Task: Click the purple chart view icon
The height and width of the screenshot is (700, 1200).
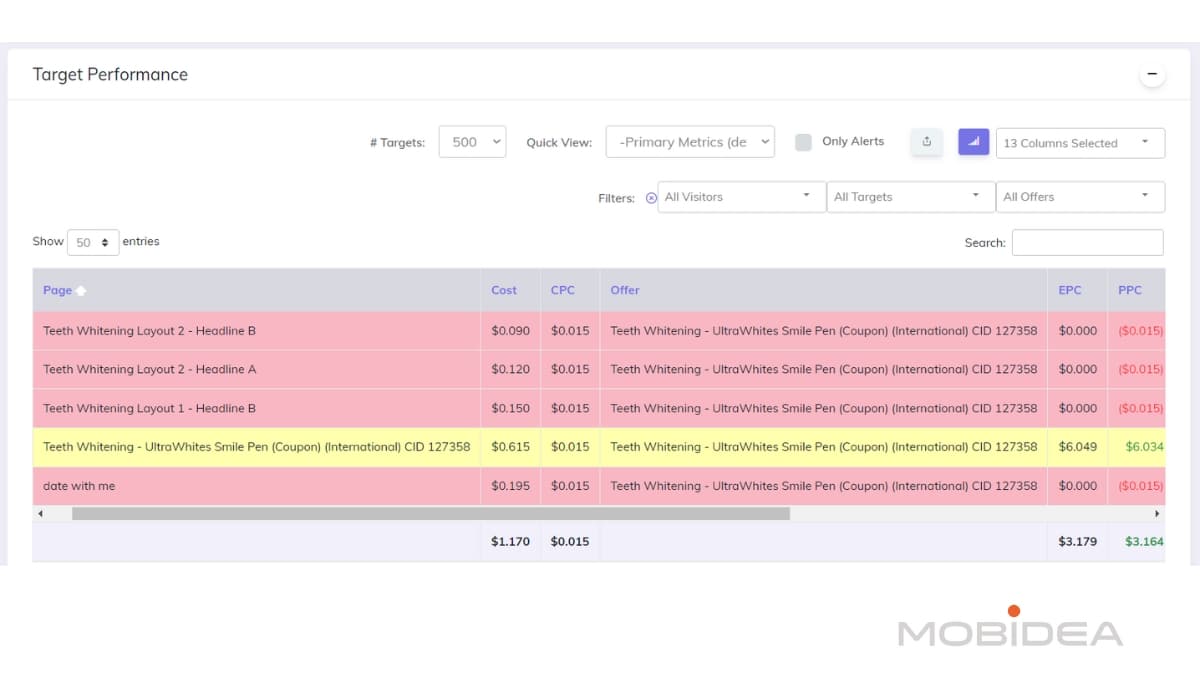Action: (974, 142)
